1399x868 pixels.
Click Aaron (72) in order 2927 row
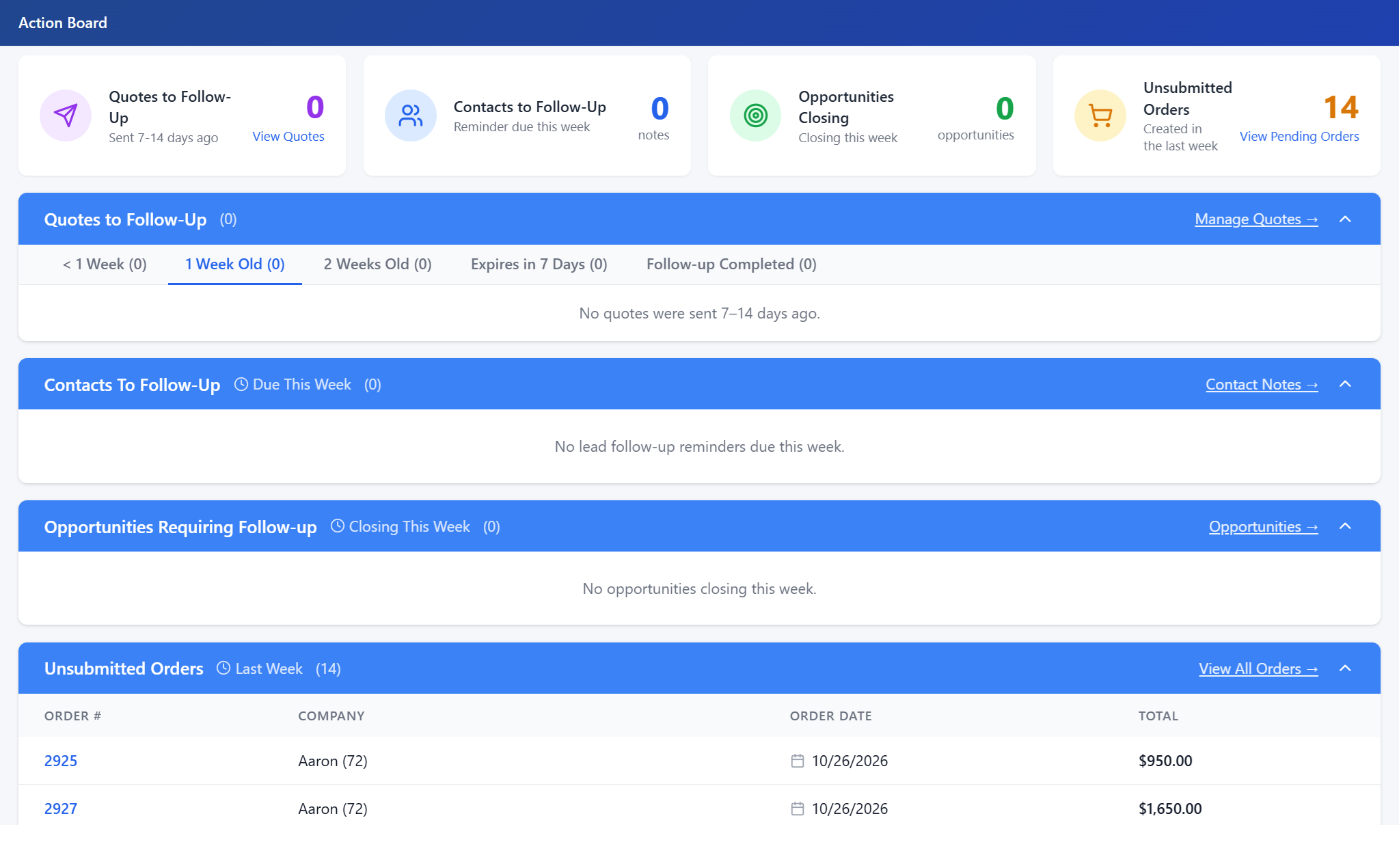(333, 809)
